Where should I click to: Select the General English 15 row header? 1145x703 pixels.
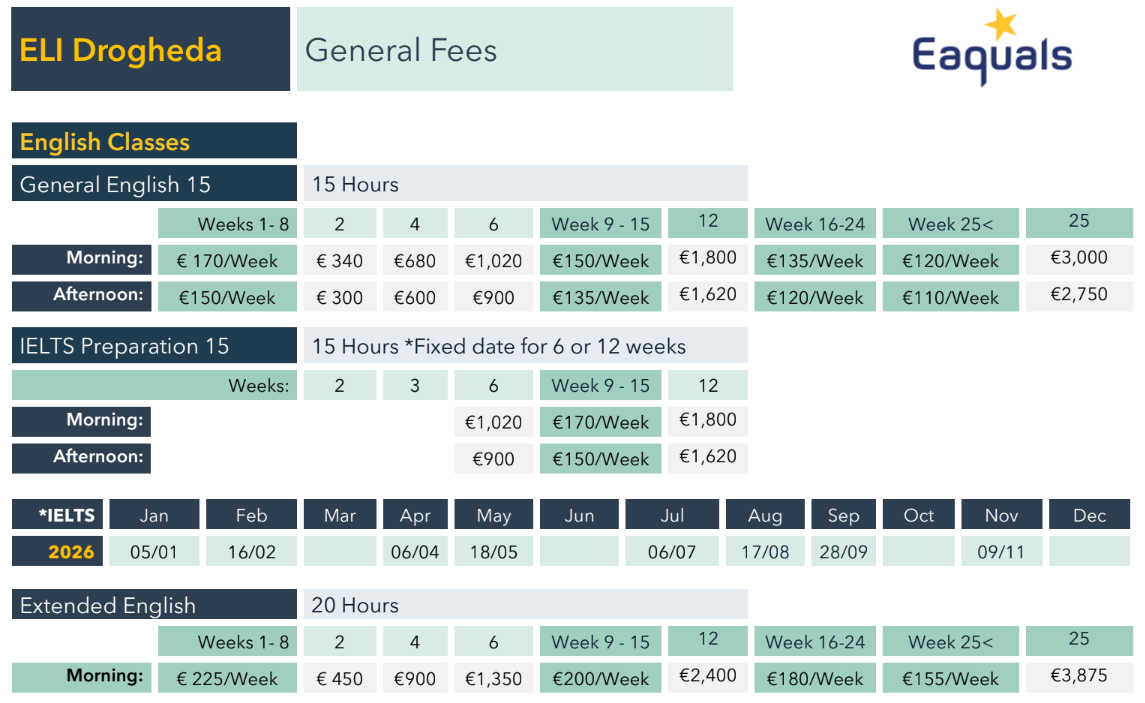tap(154, 184)
